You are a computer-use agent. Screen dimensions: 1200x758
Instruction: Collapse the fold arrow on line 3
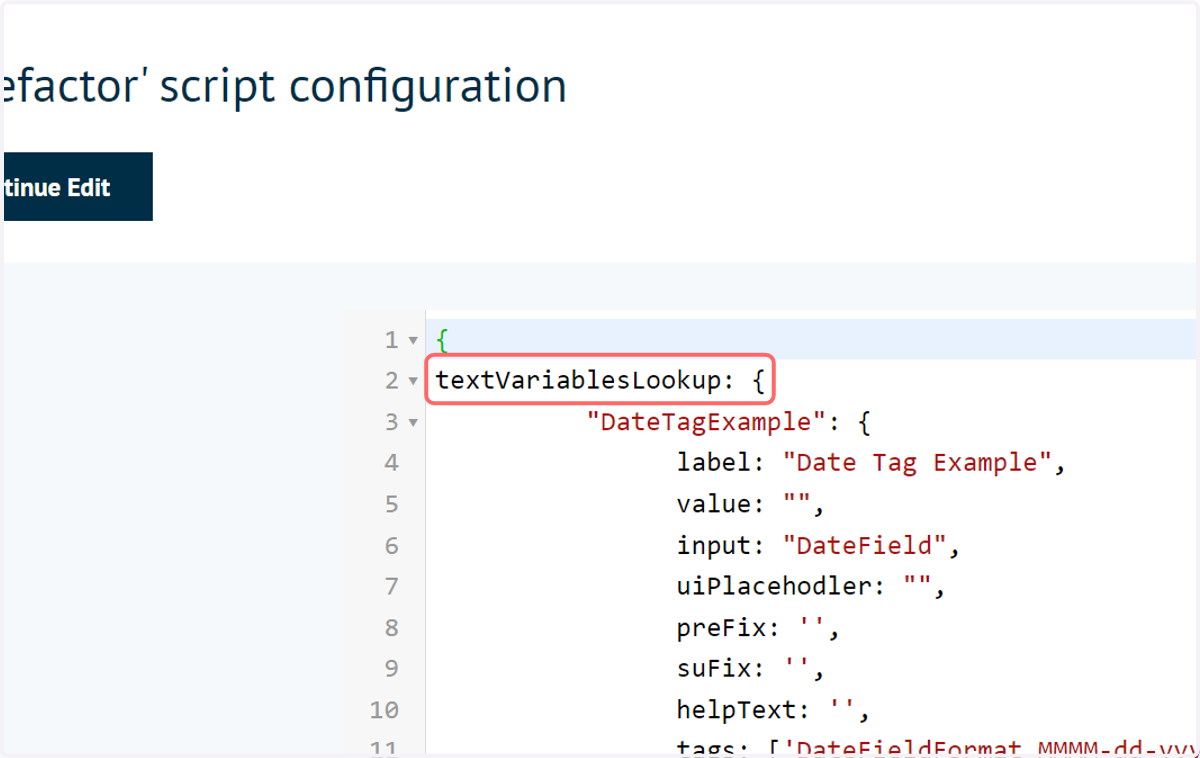coord(413,422)
